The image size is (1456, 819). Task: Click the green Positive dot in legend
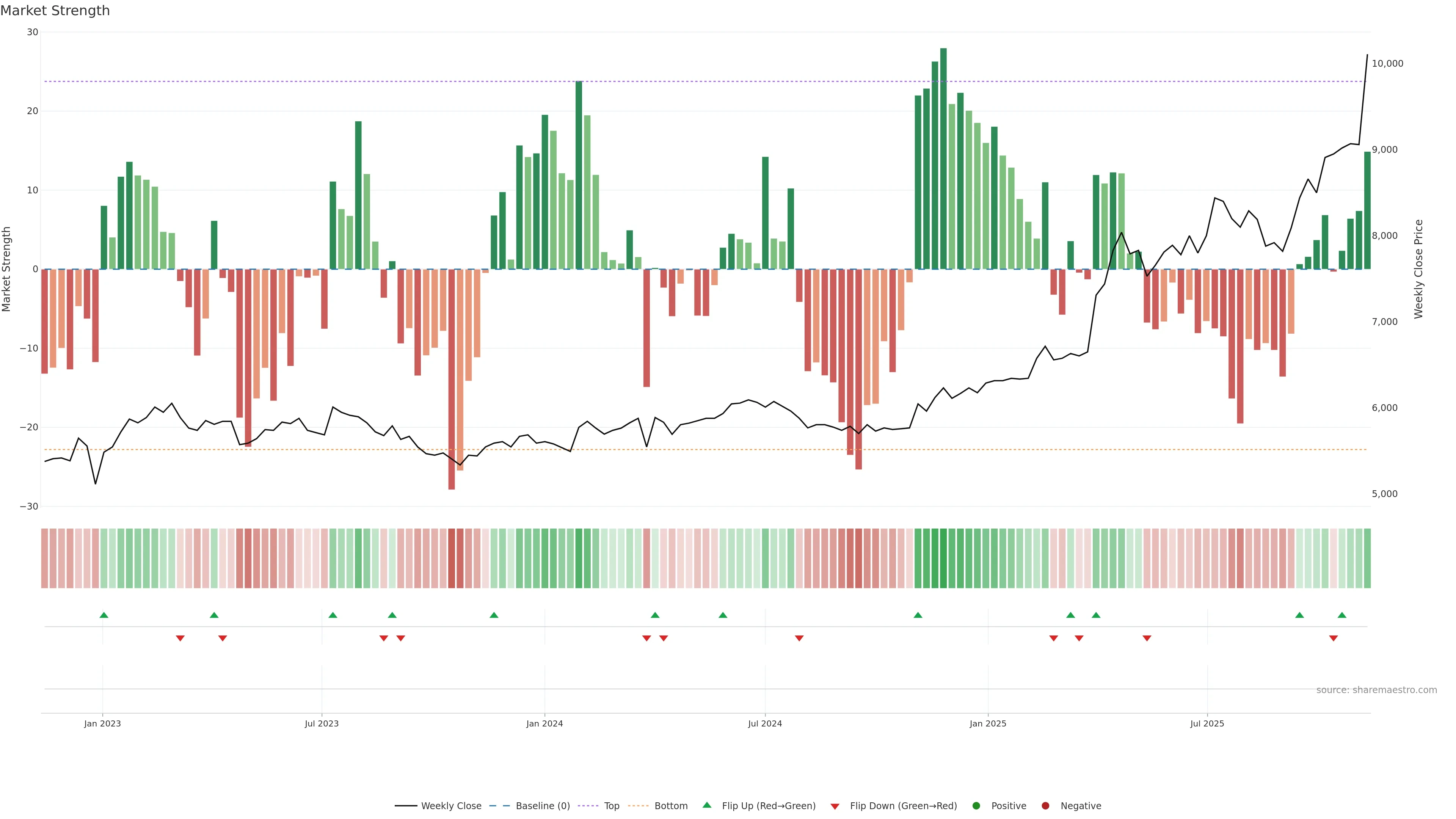(x=976, y=805)
